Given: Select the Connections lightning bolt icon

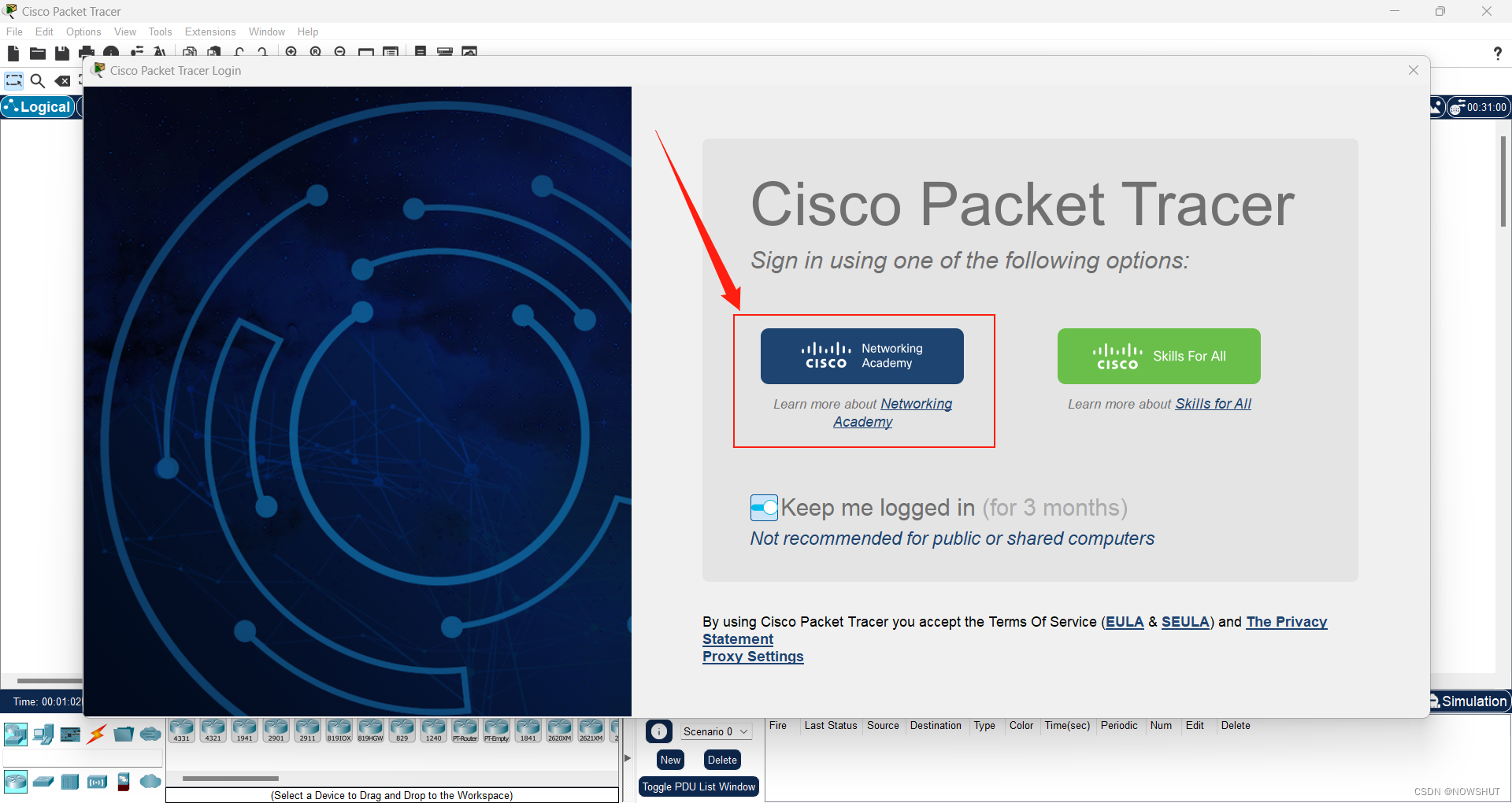Looking at the screenshot, I should click(97, 735).
